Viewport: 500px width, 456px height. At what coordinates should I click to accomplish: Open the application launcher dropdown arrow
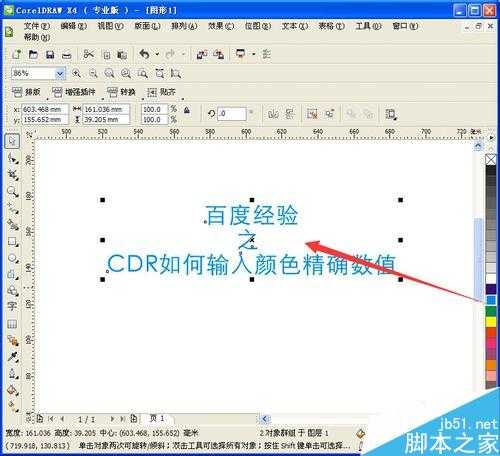254,54
